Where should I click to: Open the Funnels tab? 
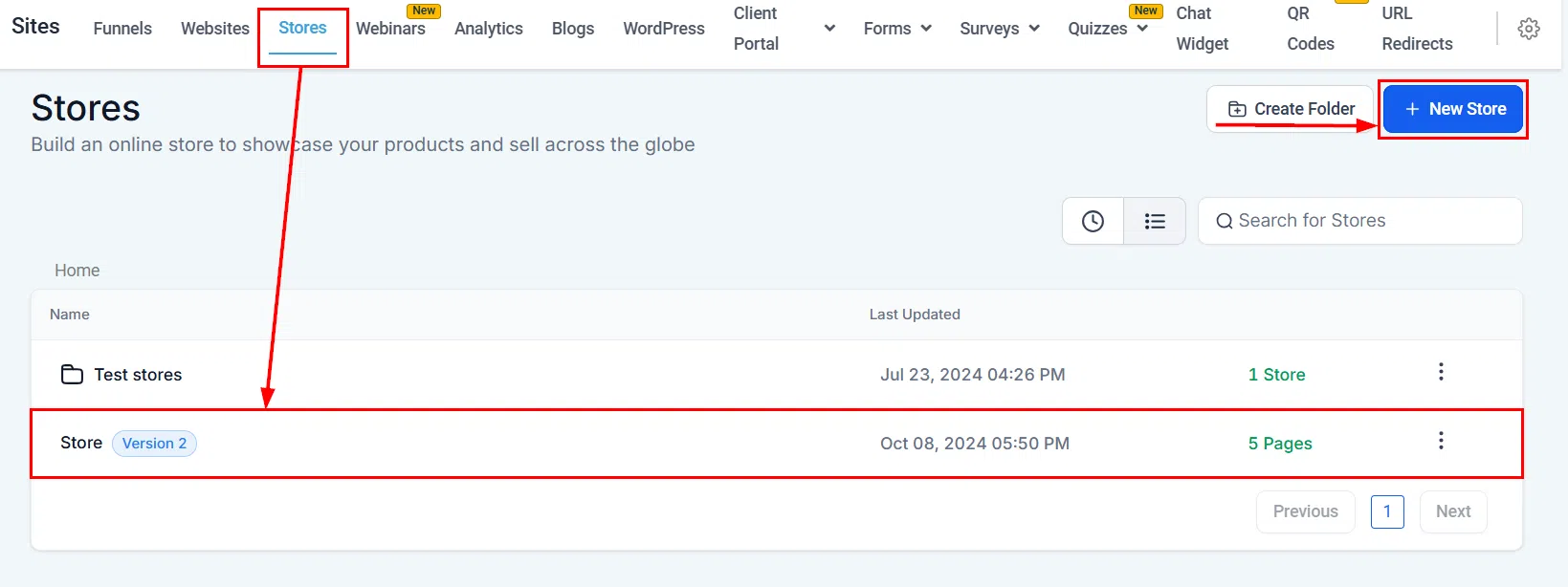(x=122, y=29)
